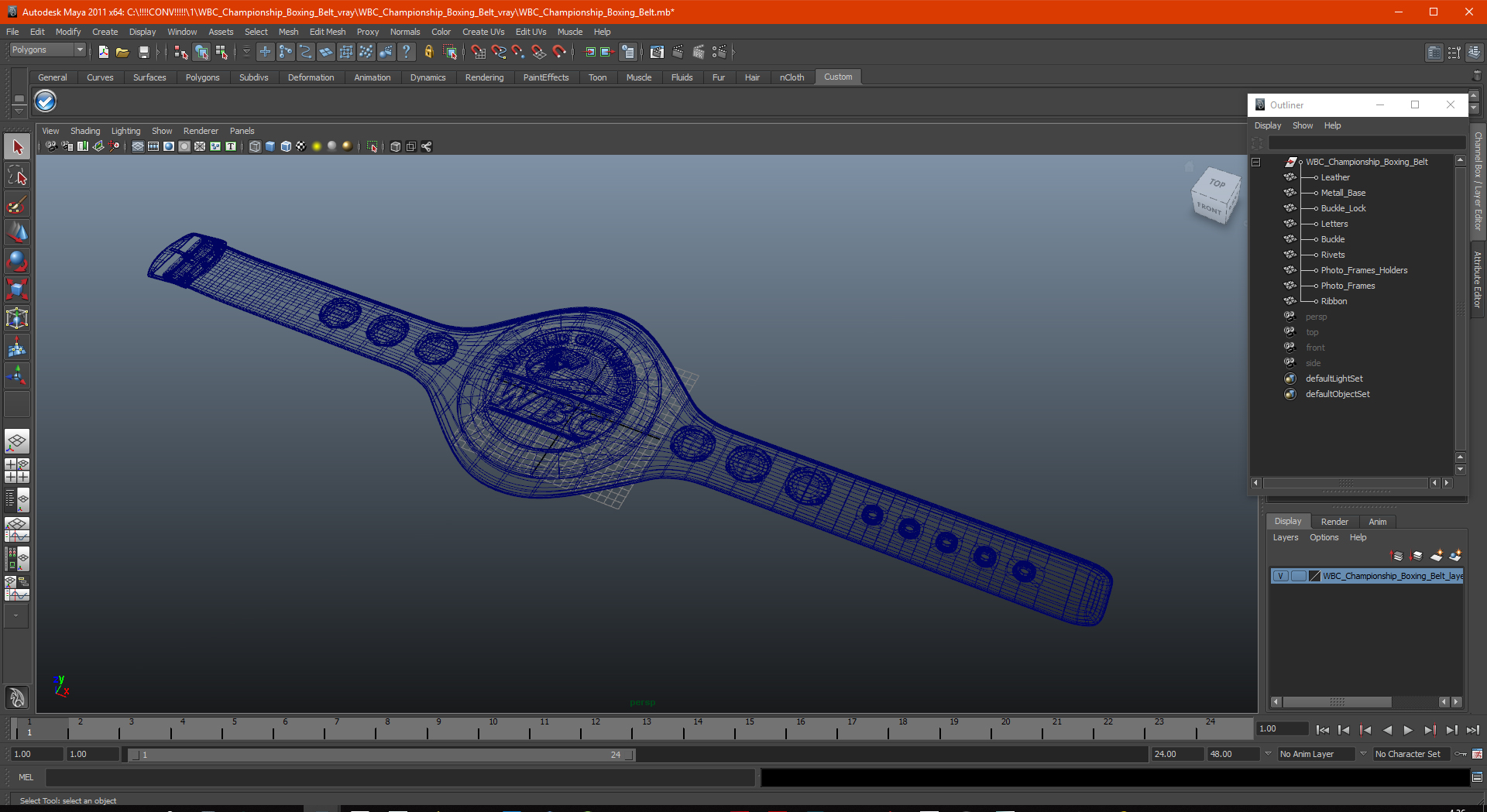The height and width of the screenshot is (812, 1487).
Task: Select Ribbon node in Outliner
Action: point(1334,301)
